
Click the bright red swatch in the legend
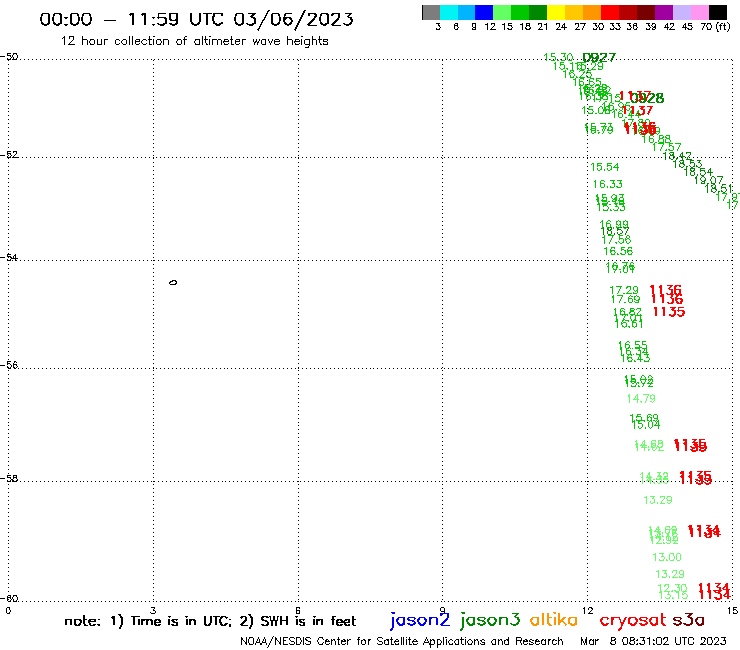coord(610,12)
